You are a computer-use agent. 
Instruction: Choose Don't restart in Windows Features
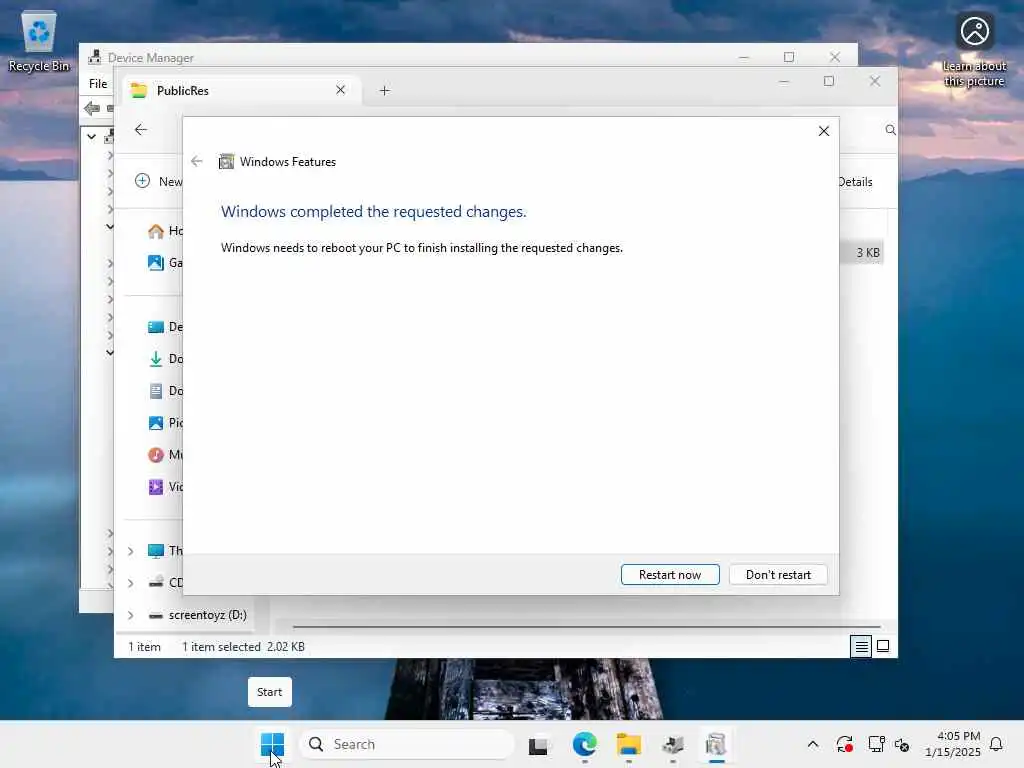pos(778,575)
